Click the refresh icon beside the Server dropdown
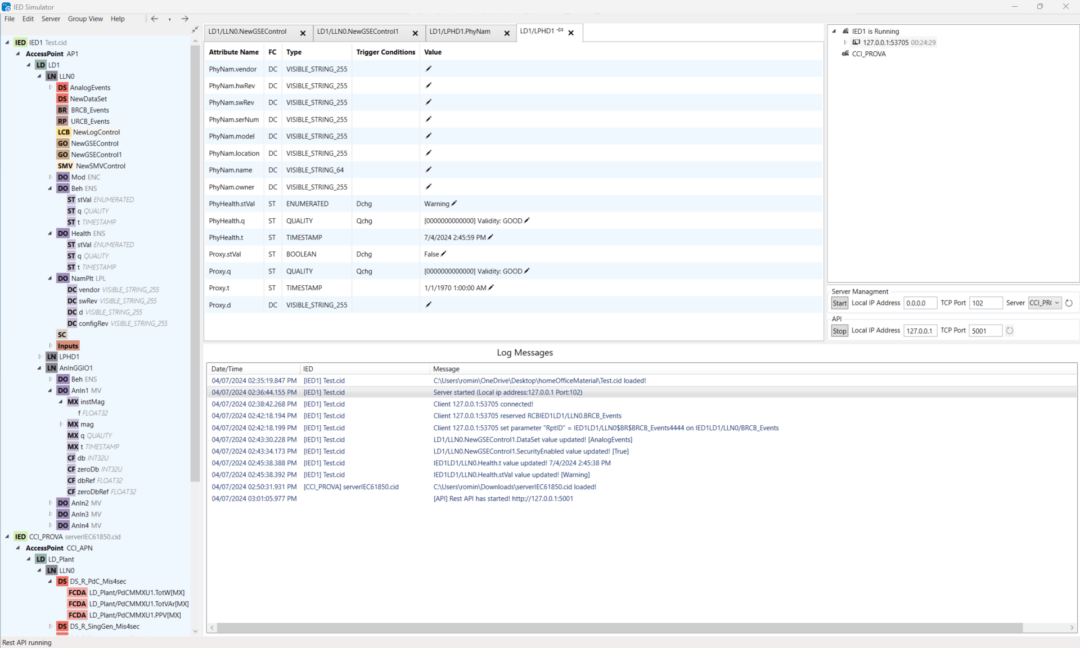Screen dimensions: 1080x648 (x=1069, y=303)
